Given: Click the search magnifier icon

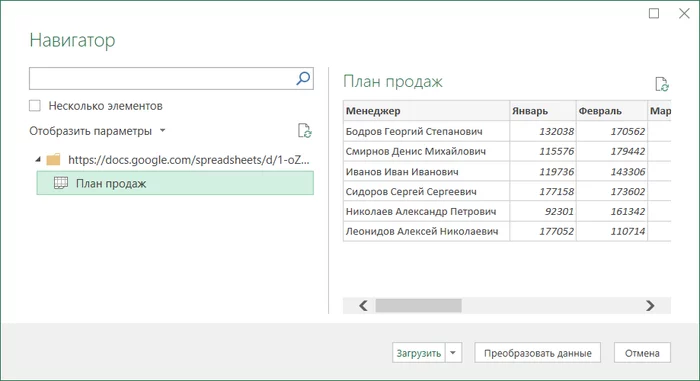Looking at the screenshot, I should click(303, 79).
